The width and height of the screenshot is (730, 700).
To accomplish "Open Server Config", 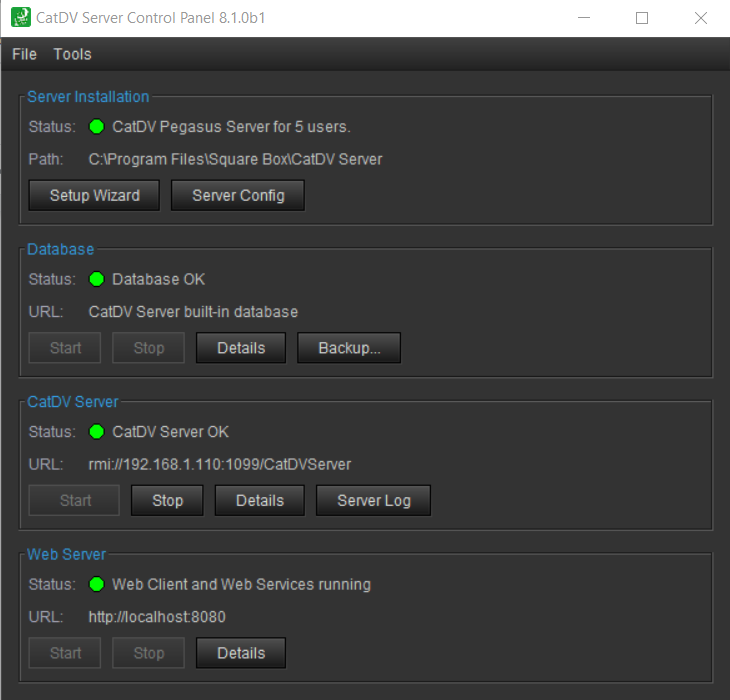I will coord(238,195).
